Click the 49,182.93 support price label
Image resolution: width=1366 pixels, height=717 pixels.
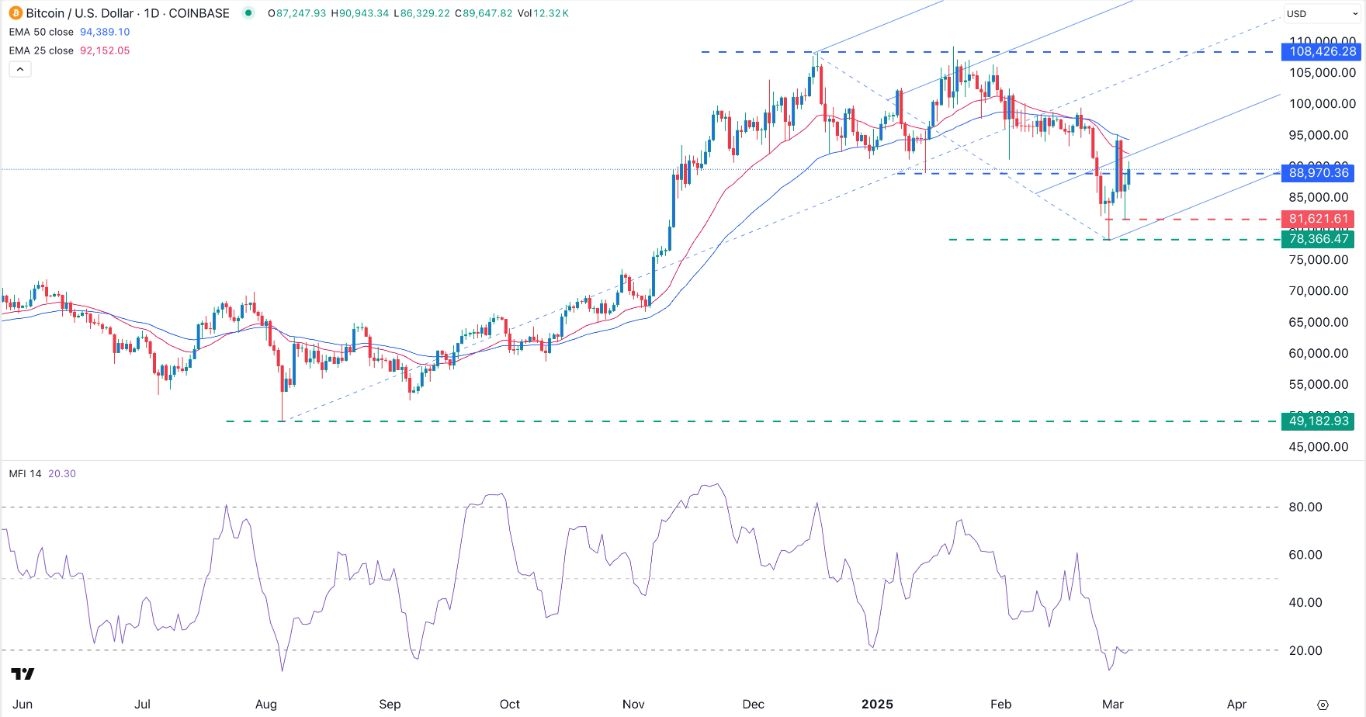(x=1320, y=421)
